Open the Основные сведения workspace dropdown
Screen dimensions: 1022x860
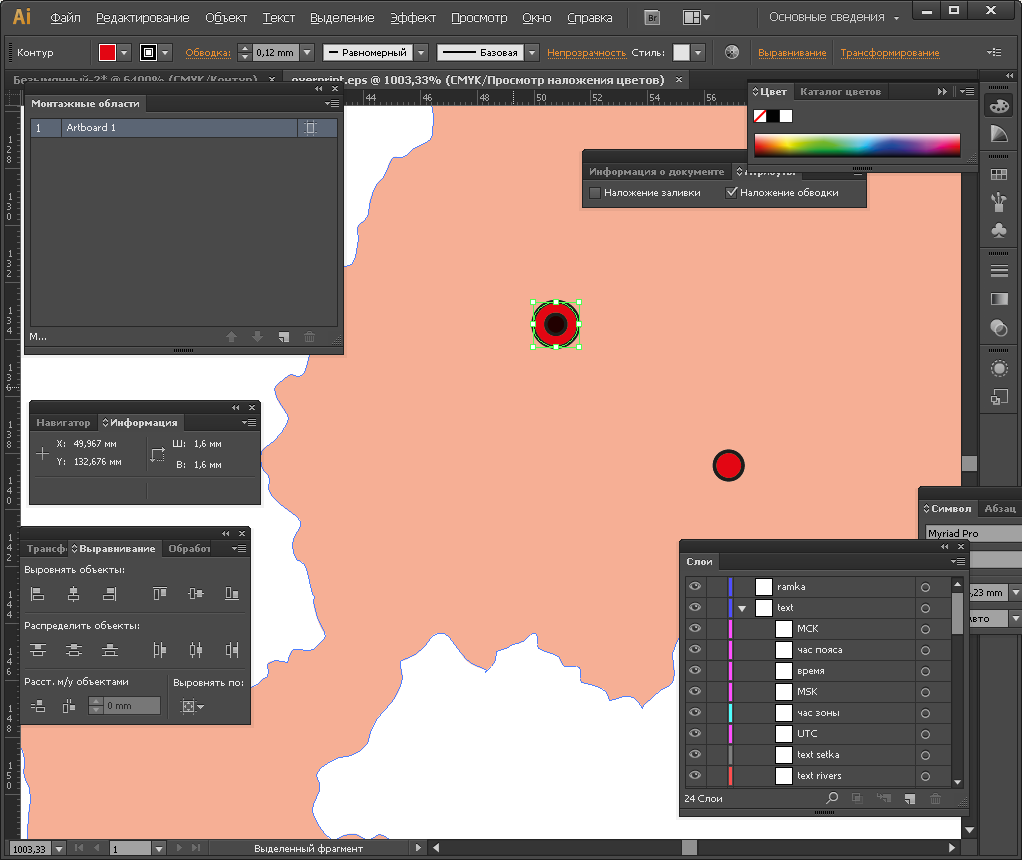click(x=833, y=18)
